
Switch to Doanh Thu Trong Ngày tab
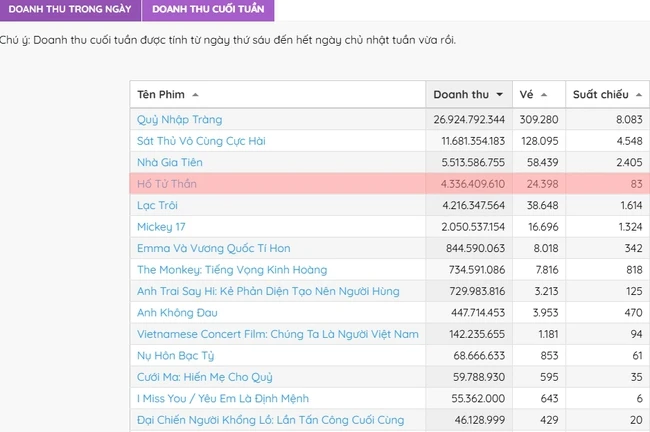coord(70,9)
